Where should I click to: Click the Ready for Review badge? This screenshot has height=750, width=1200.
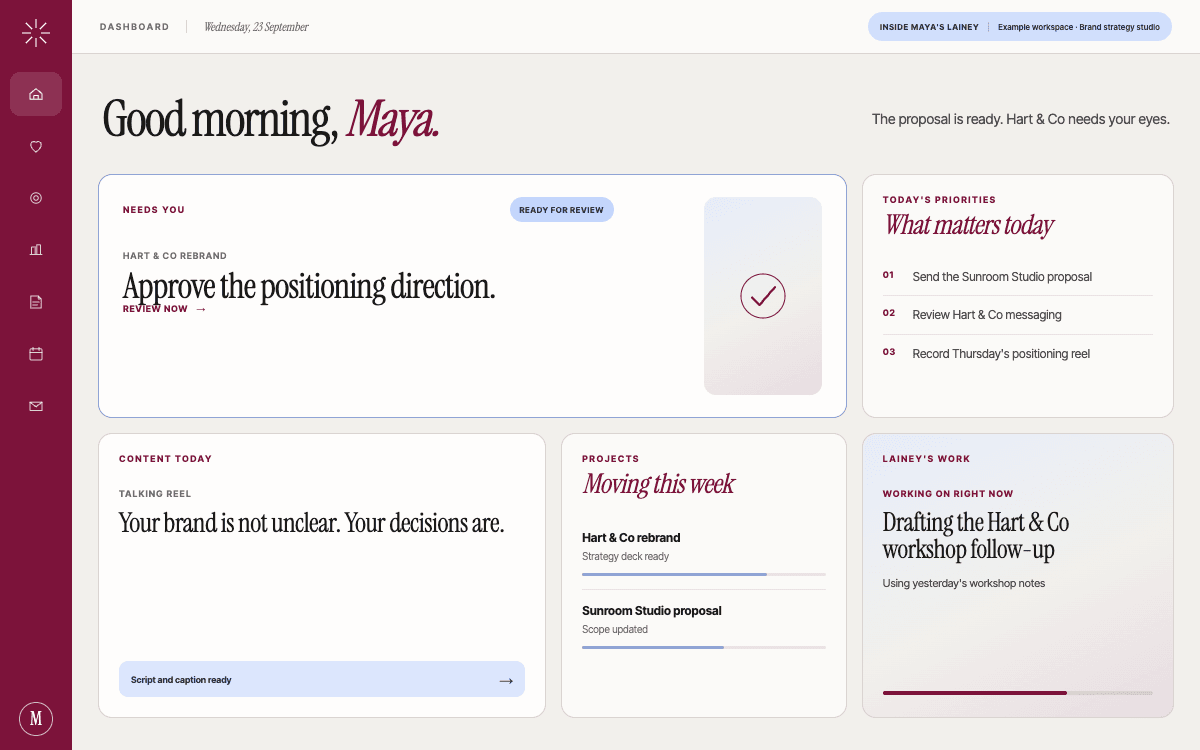[x=562, y=210]
